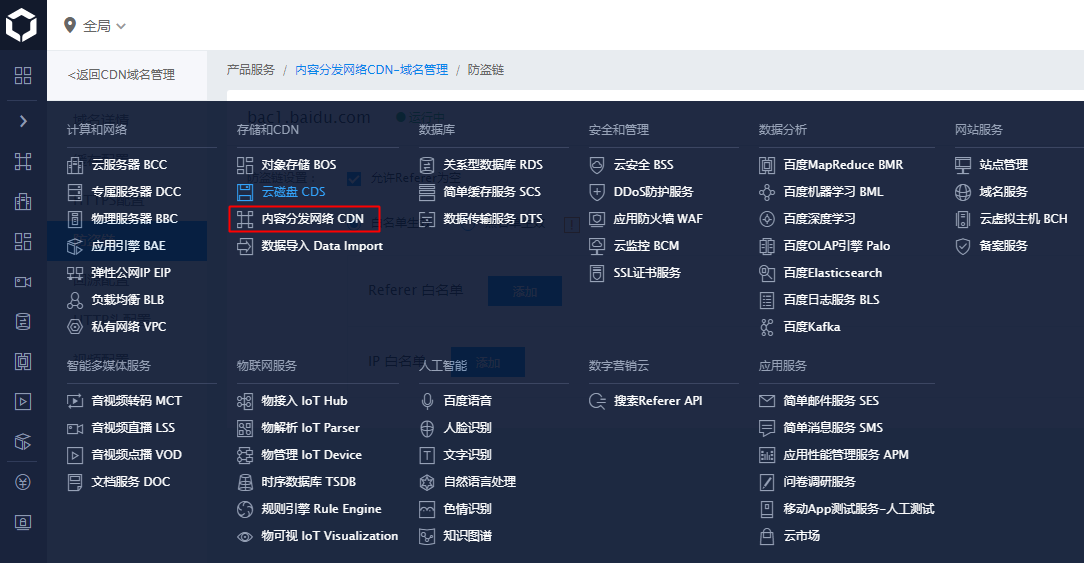Image resolution: width=1084 pixels, height=563 pixels.
Task: Click the sidebar video camera icon
Action: coord(23,282)
